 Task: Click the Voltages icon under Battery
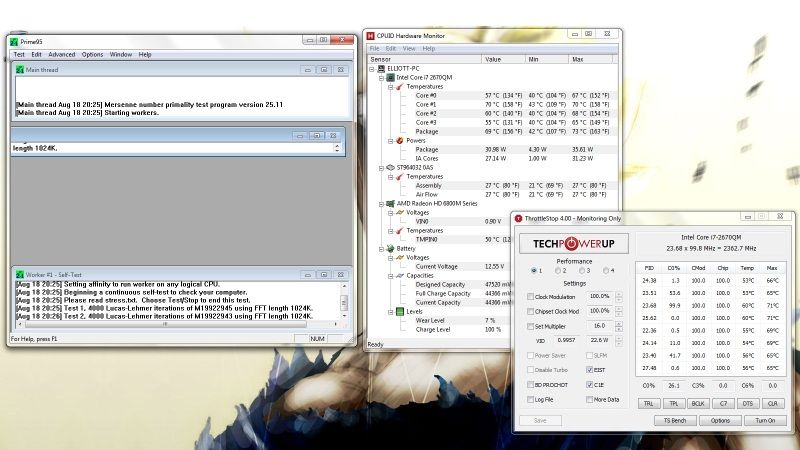pyautogui.click(x=399, y=258)
